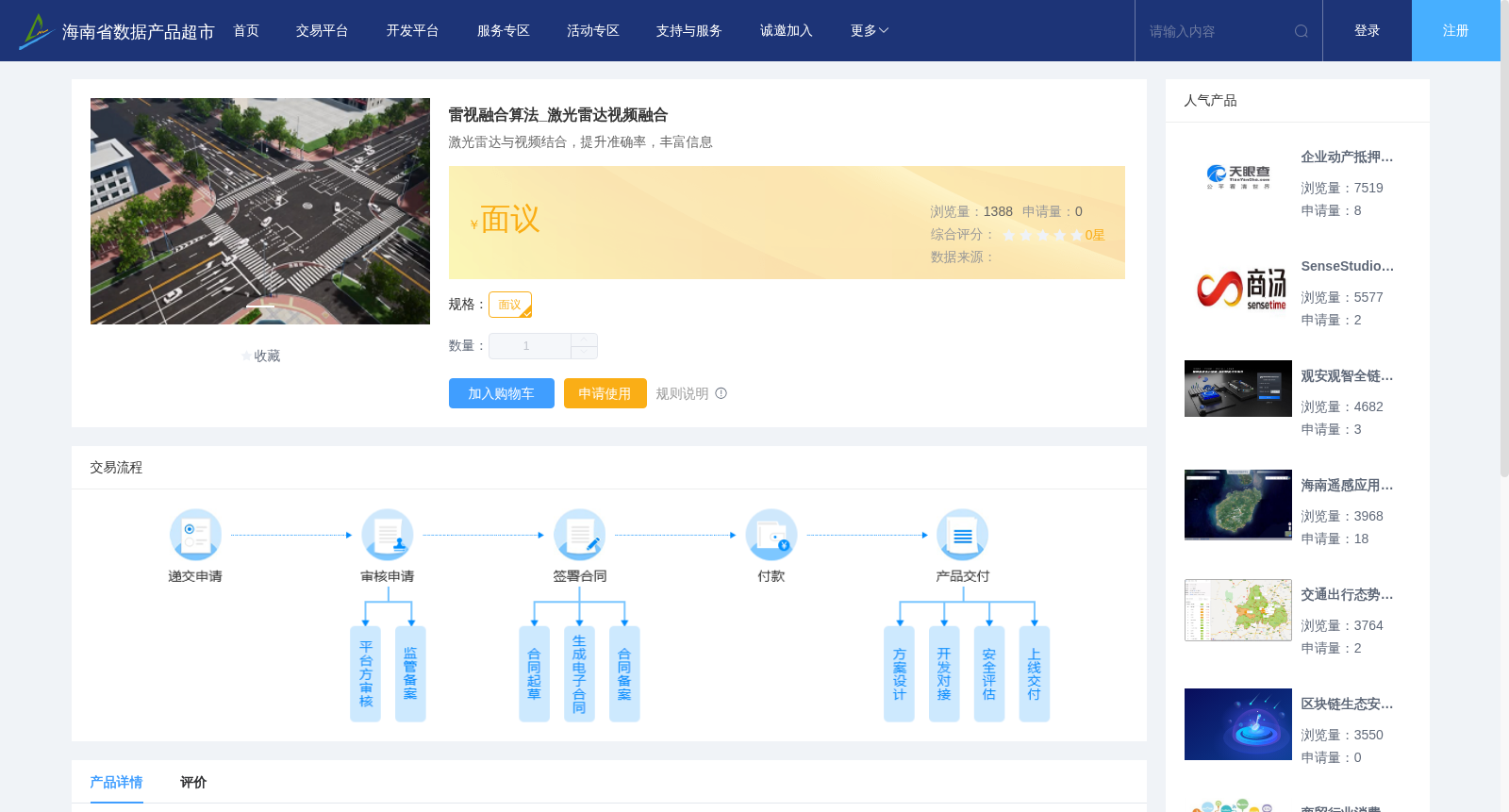
Task: Click the 生成电子合同 sub-step box
Action: 579,673
